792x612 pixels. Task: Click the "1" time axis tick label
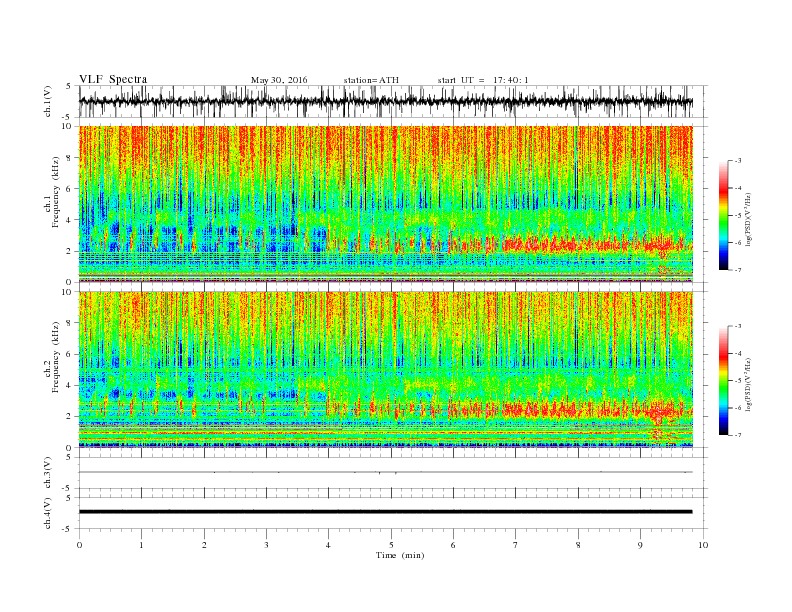coord(141,545)
